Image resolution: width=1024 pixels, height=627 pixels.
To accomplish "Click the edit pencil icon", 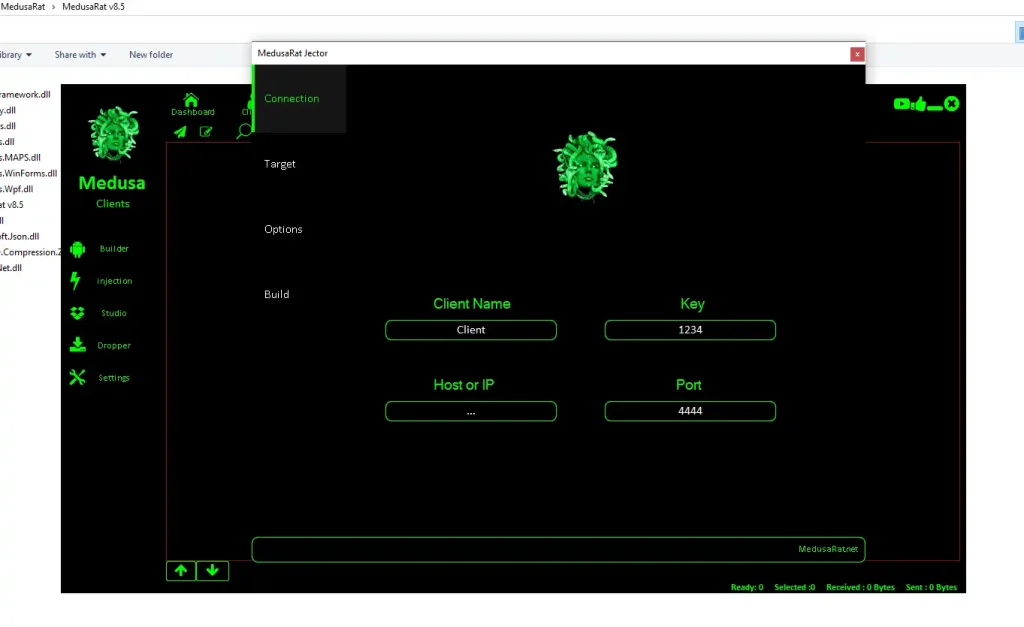I will [x=206, y=131].
